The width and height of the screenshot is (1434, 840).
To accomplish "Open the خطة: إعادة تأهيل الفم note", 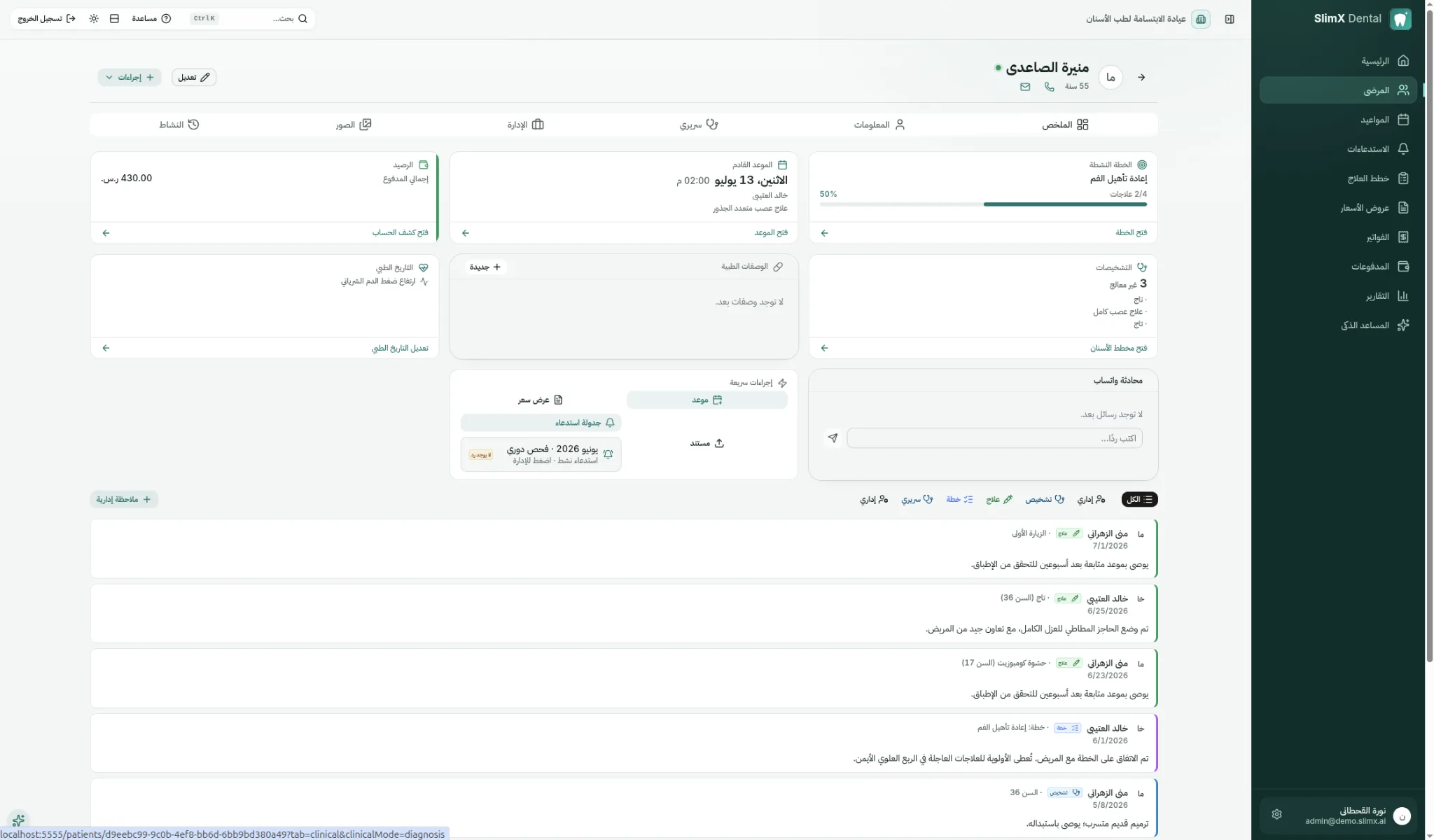I will pos(624,743).
